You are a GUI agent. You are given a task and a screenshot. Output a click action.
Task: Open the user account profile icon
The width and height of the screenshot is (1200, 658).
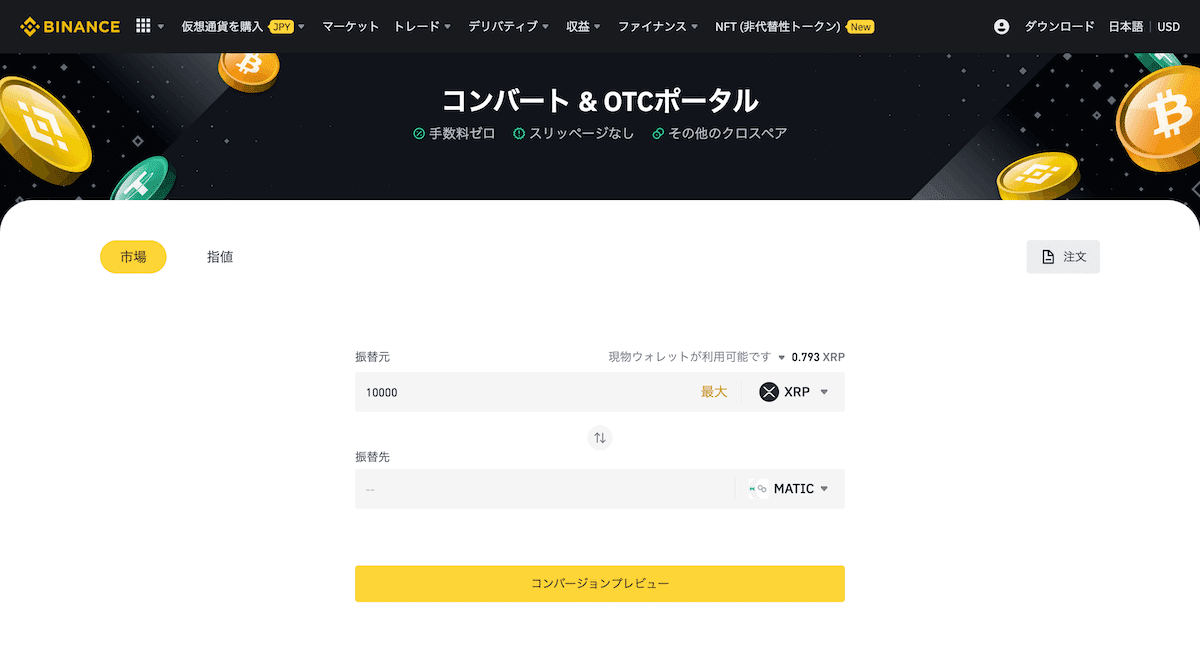(x=1002, y=27)
